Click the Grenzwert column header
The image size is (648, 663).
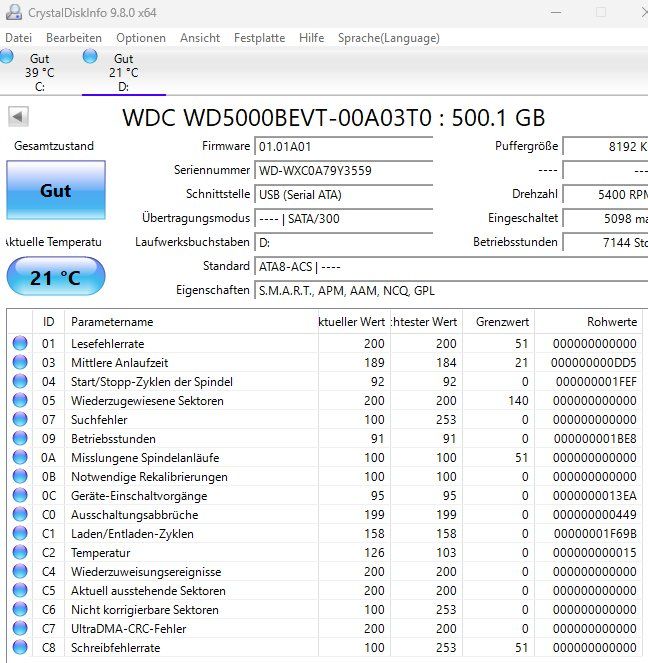[499, 322]
